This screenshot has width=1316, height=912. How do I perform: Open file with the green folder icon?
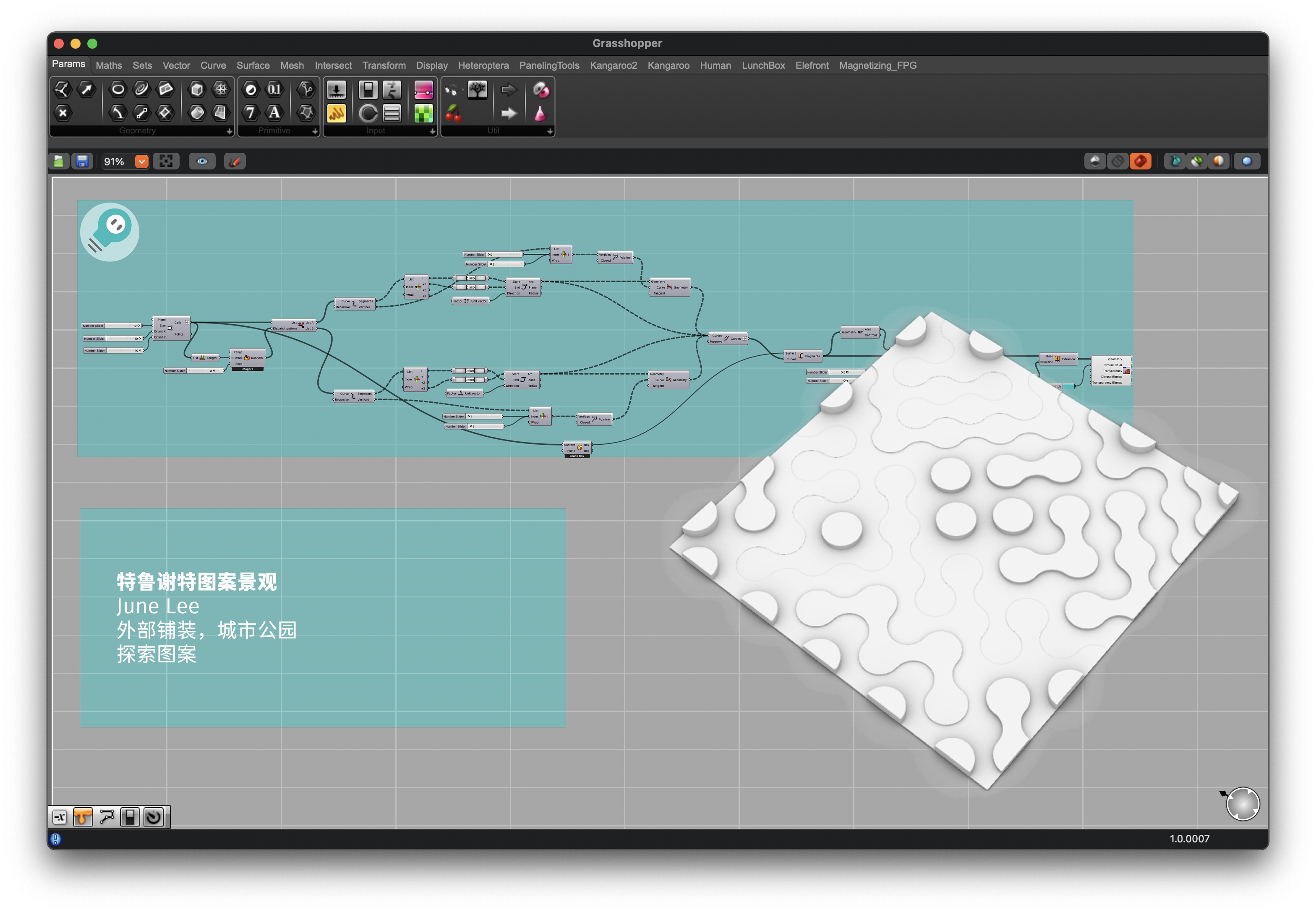tap(59, 162)
